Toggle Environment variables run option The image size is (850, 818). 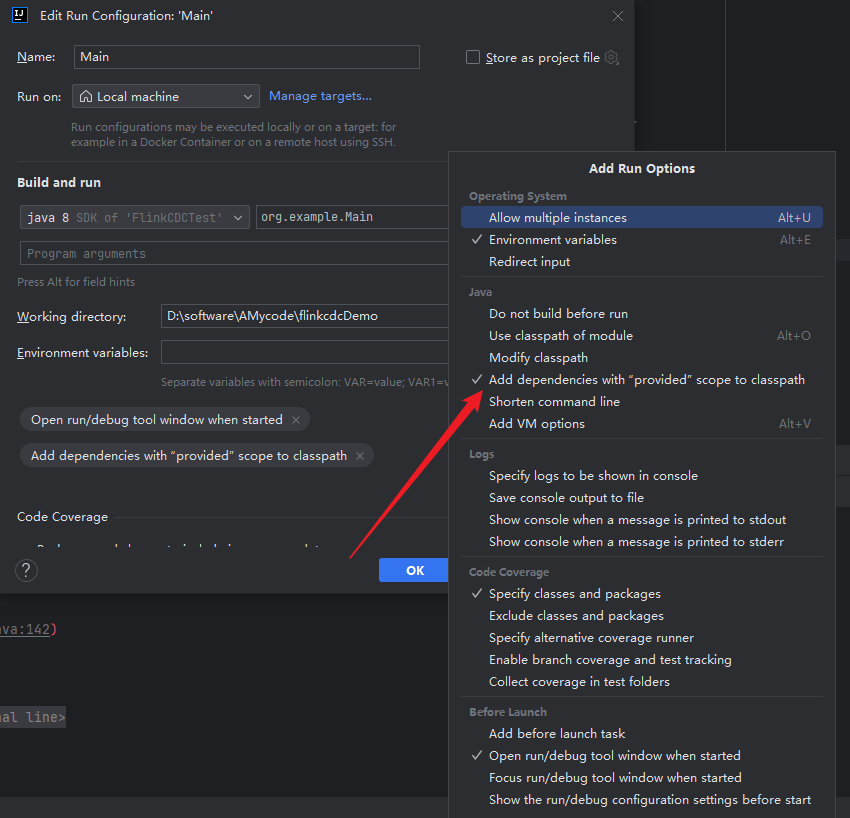pyautogui.click(x=552, y=240)
